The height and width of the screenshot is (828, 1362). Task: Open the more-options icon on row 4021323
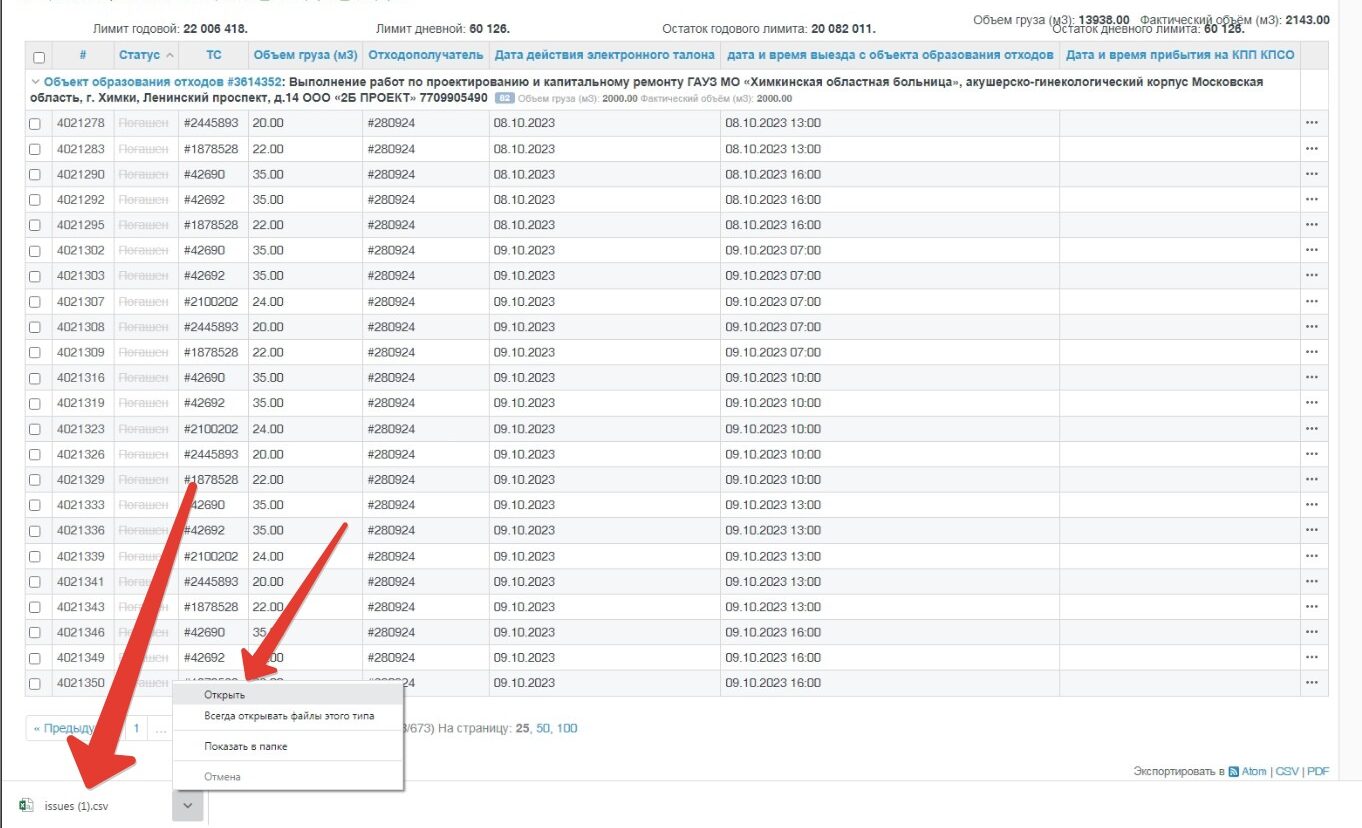[x=1312, y=429]
